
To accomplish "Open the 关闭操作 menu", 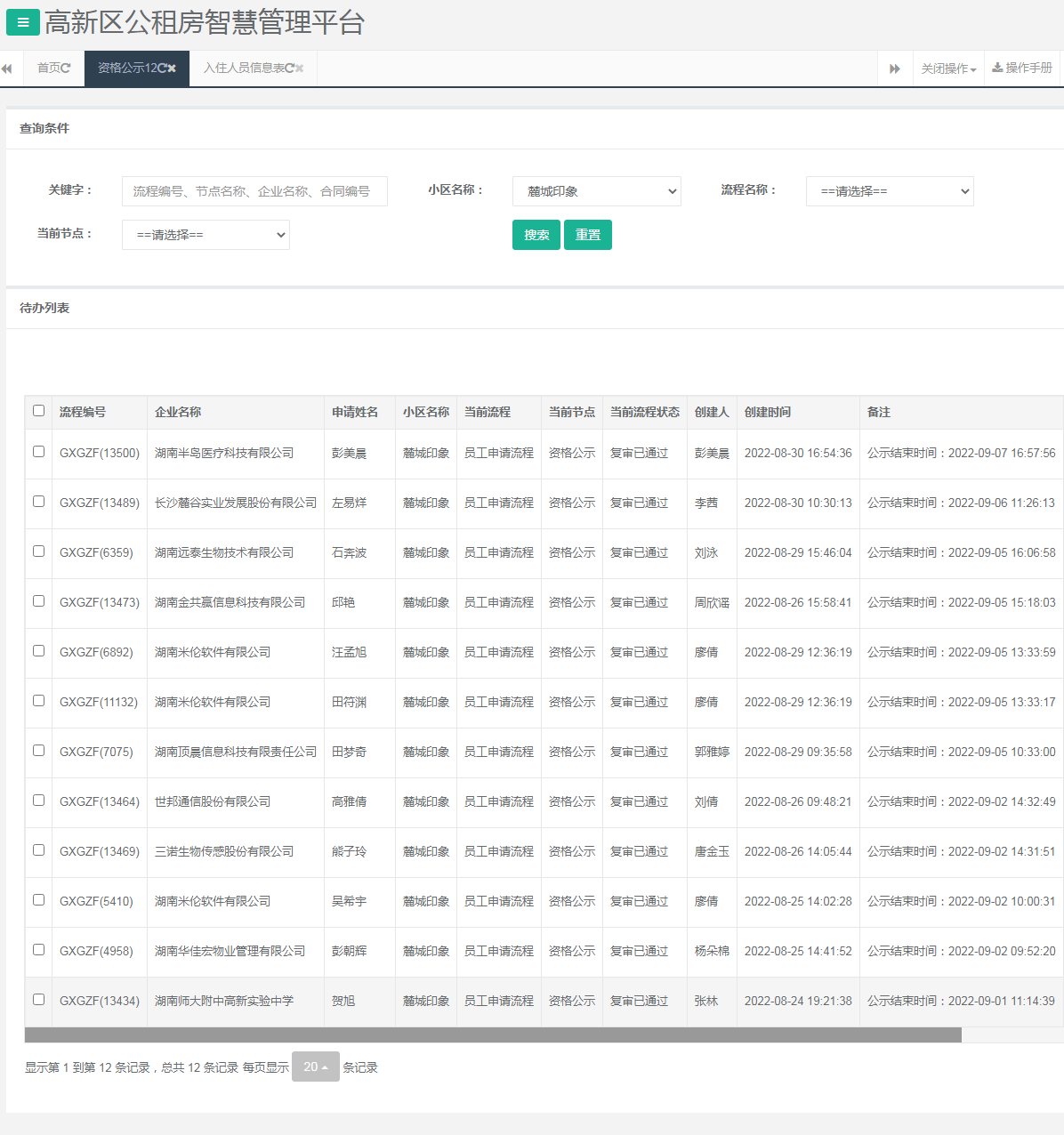I will pyautogui.click(x=948, y=68).
